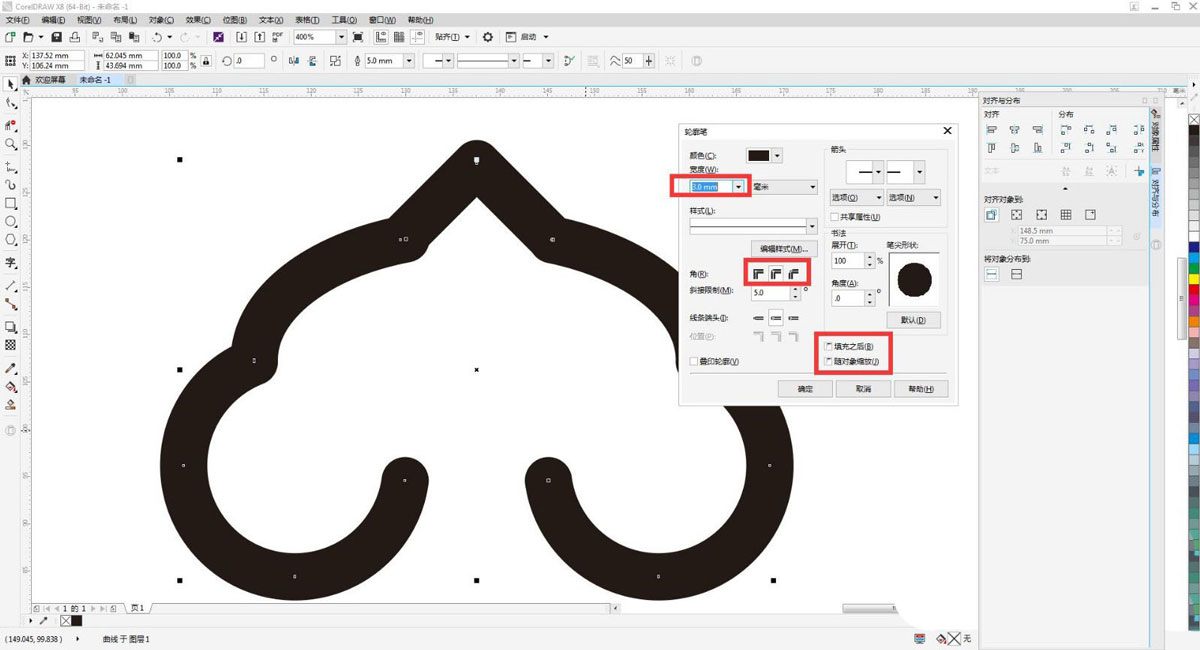
Task: Switch to the 欢迎屏幕 tab
Action: tap(49, 80)
